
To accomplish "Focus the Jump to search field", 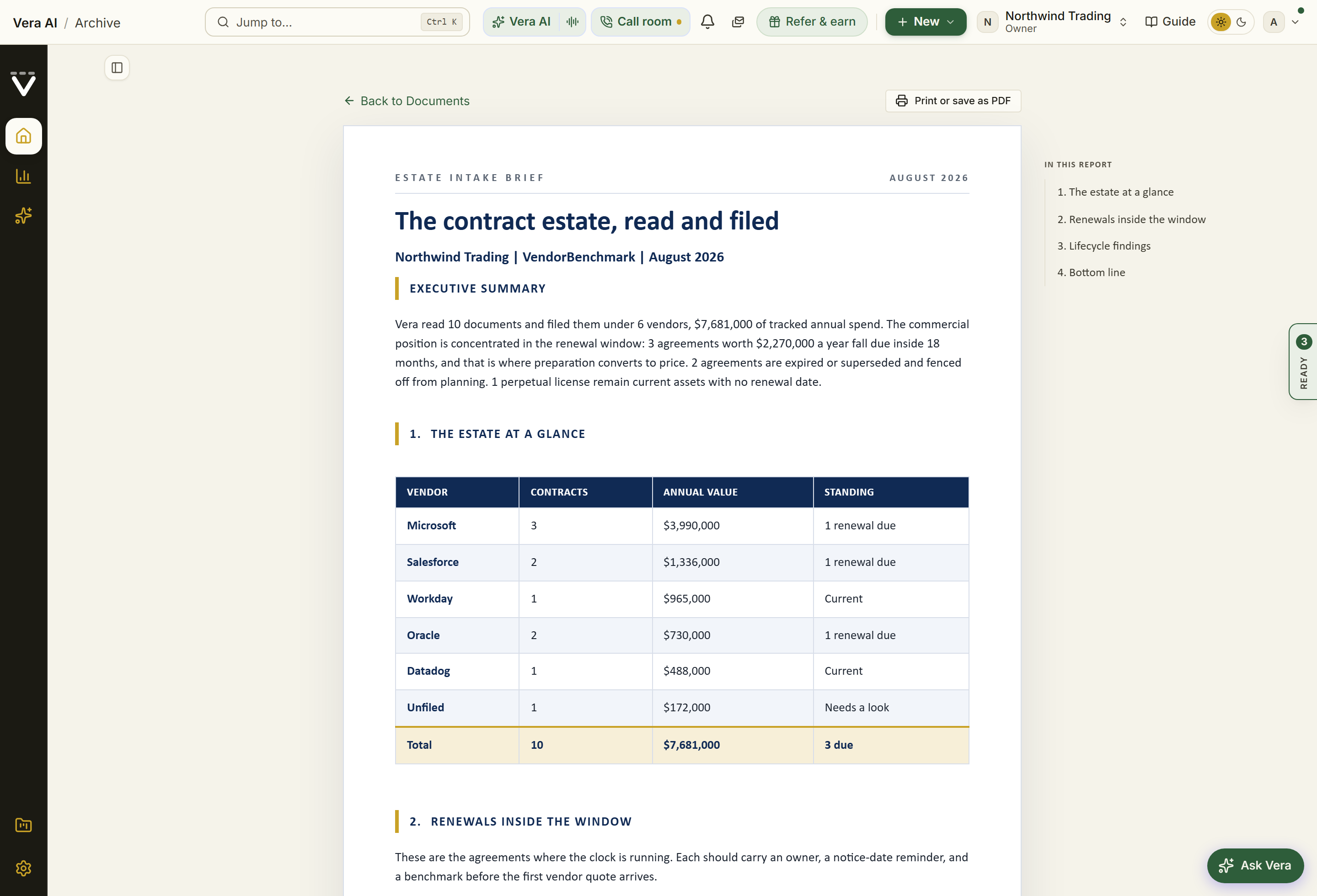I will coord(337,22).
